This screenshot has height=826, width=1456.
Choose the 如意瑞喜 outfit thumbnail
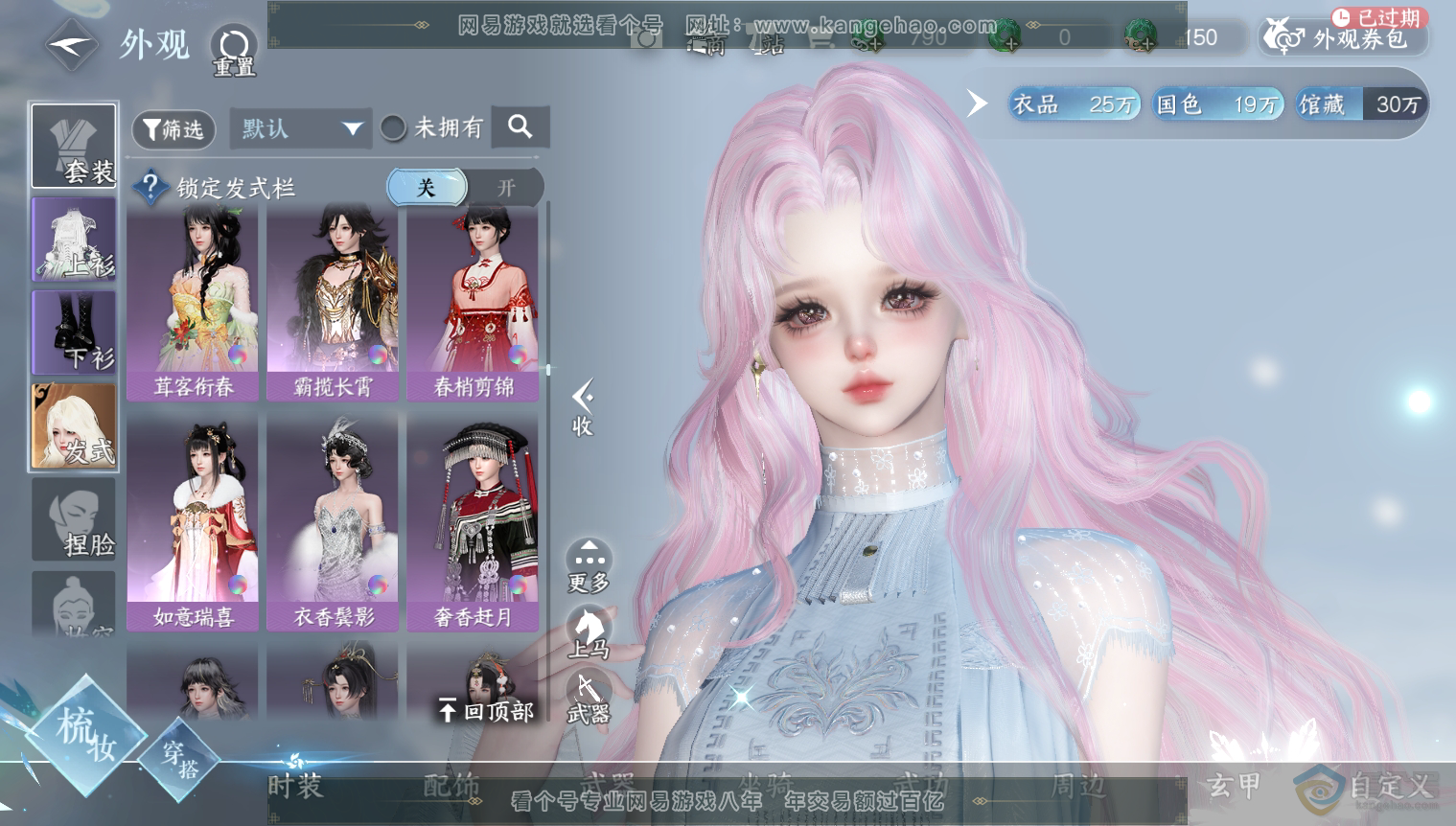(x=193, y=522)
